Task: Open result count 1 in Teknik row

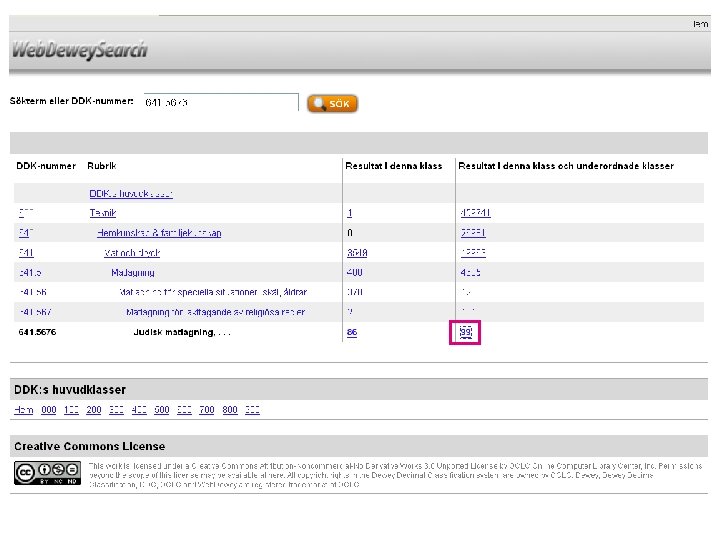Action: (x=349, y=213)
